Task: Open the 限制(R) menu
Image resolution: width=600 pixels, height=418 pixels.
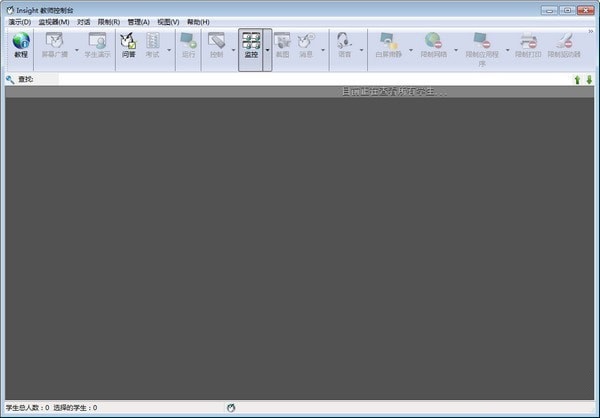Action: [x=109, y=22]
